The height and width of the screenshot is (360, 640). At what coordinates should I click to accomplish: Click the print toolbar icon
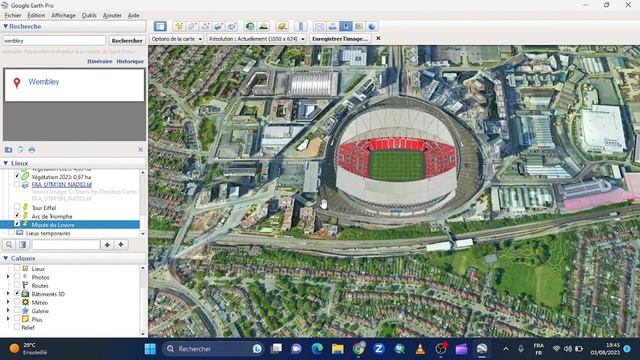pos(333,26)
